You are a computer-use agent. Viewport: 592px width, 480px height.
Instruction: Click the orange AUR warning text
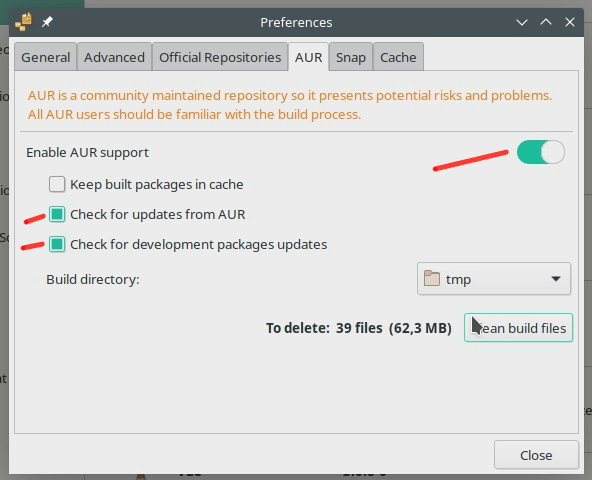coord(290,105)
